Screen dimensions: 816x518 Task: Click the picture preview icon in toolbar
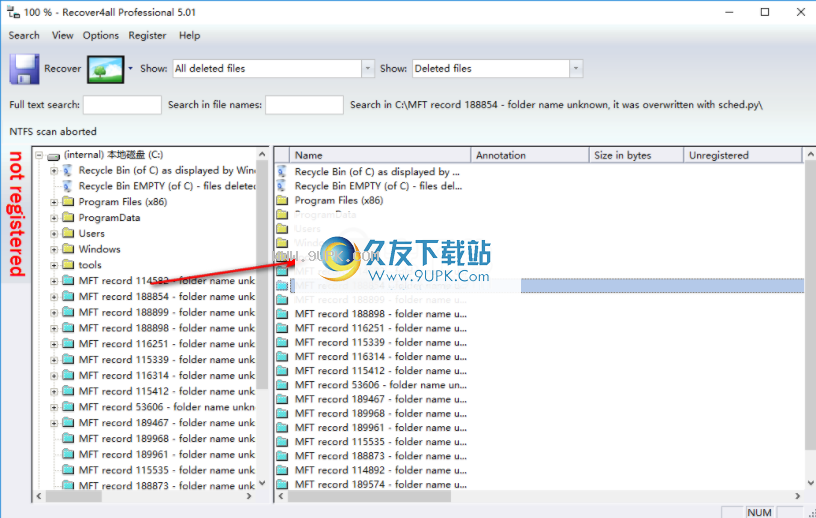click(106, 69)
